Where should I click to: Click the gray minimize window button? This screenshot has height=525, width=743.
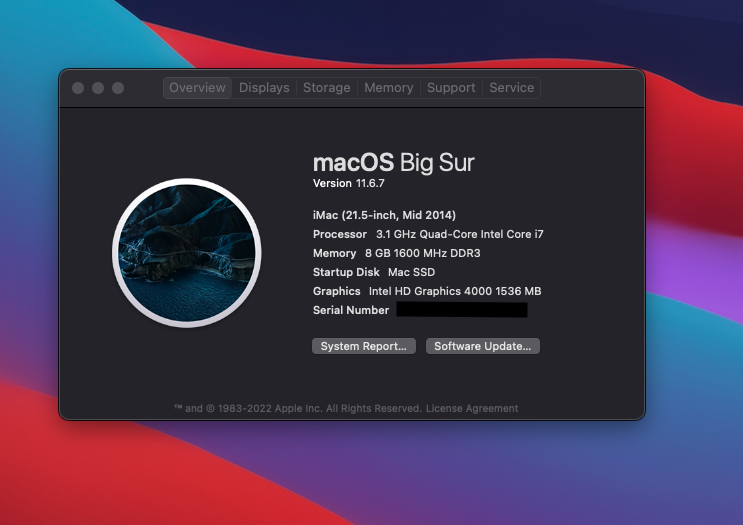pos(98,88)
